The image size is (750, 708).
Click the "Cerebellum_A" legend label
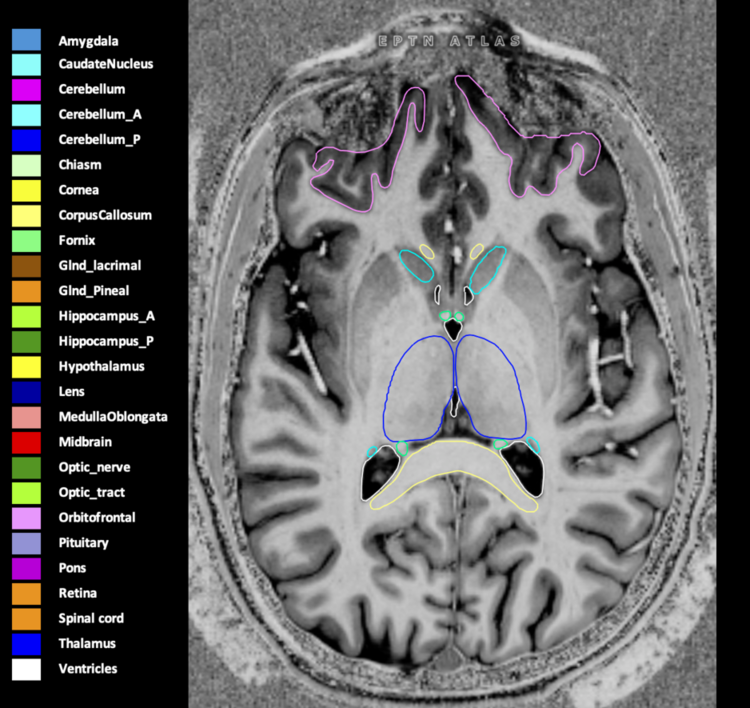coord(100,115)
